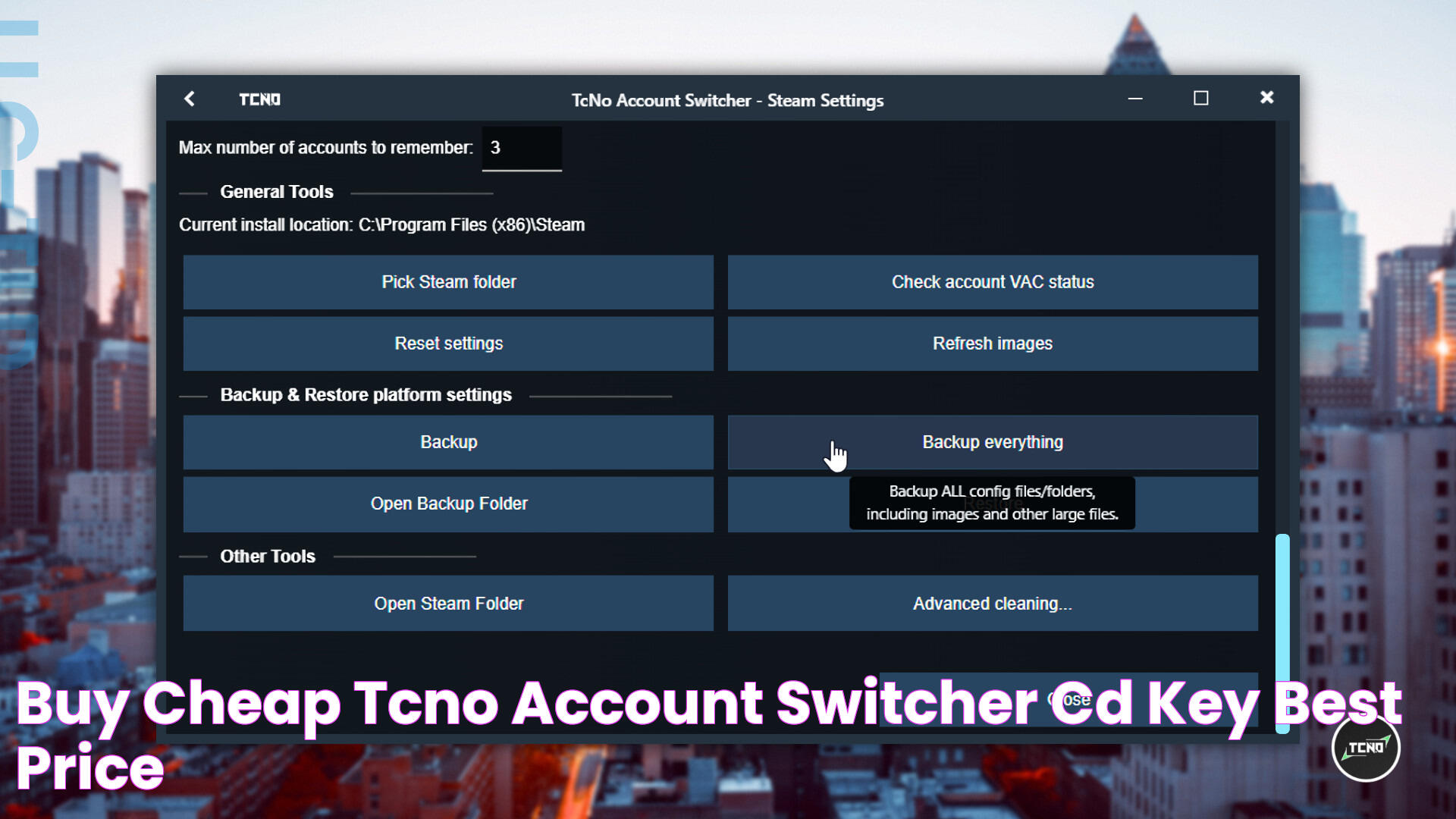Expand General Tools section
The image size is (1456, 819).
tap(276, 192)
